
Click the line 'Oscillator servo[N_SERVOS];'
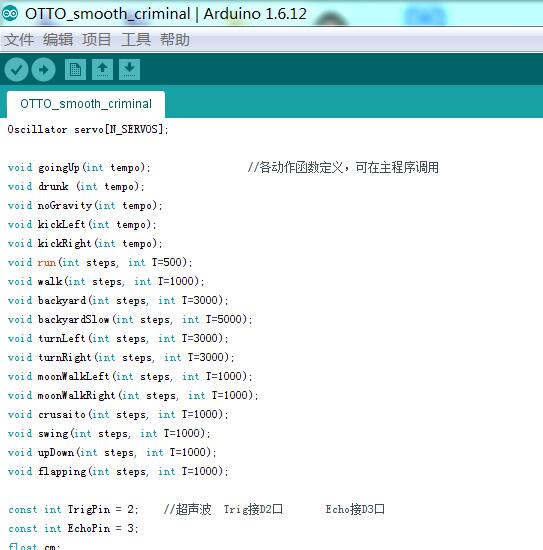(88, 129)
